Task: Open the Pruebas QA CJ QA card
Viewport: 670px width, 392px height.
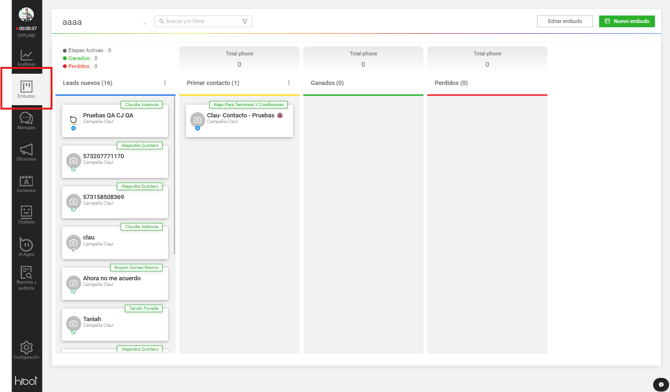Action: pyautogui.click(x=115, y=121)
